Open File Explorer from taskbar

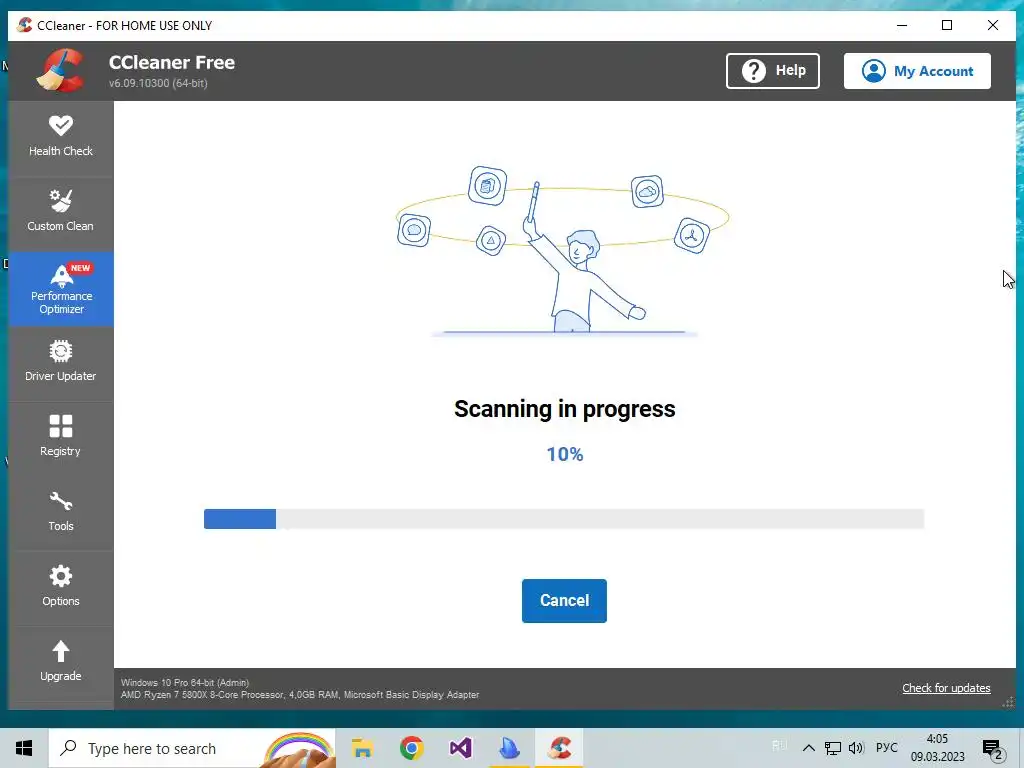[362, 748]
